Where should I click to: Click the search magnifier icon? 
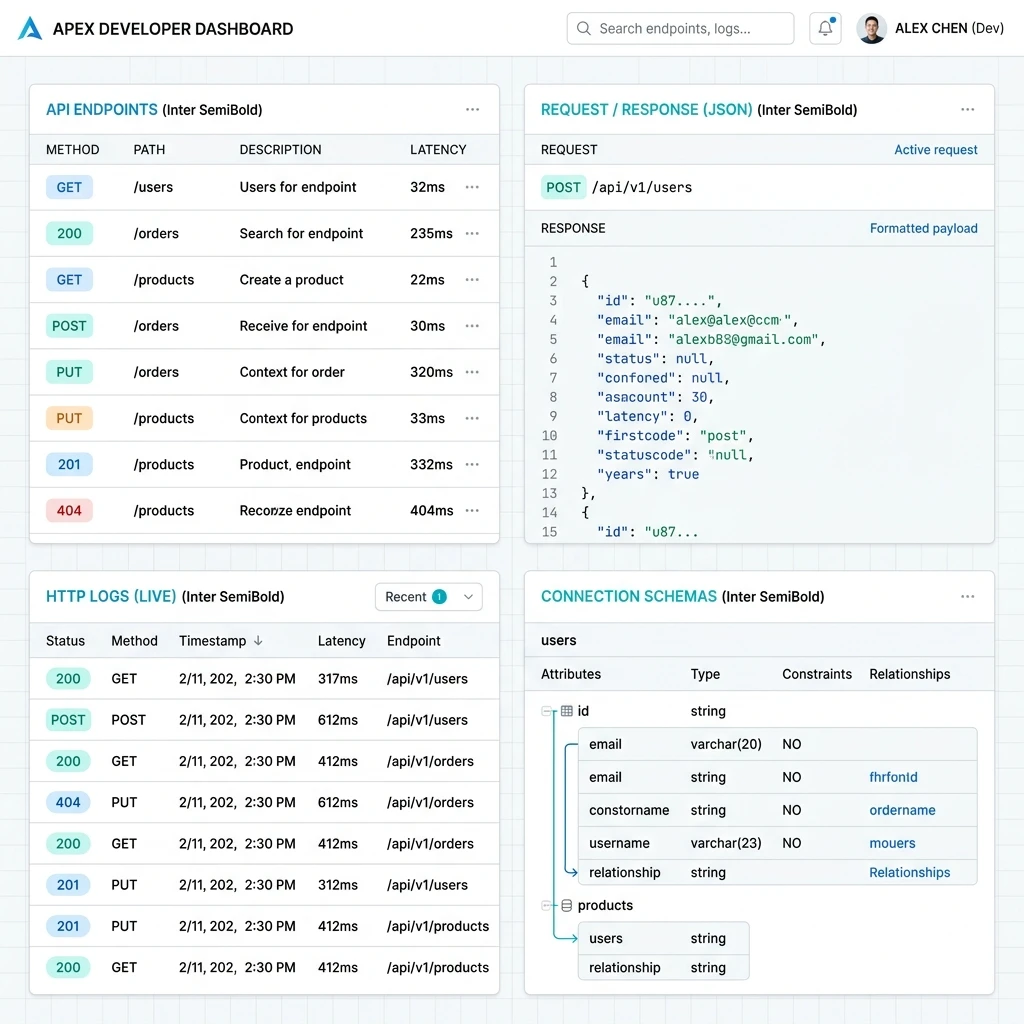click(x=584, y=29)
